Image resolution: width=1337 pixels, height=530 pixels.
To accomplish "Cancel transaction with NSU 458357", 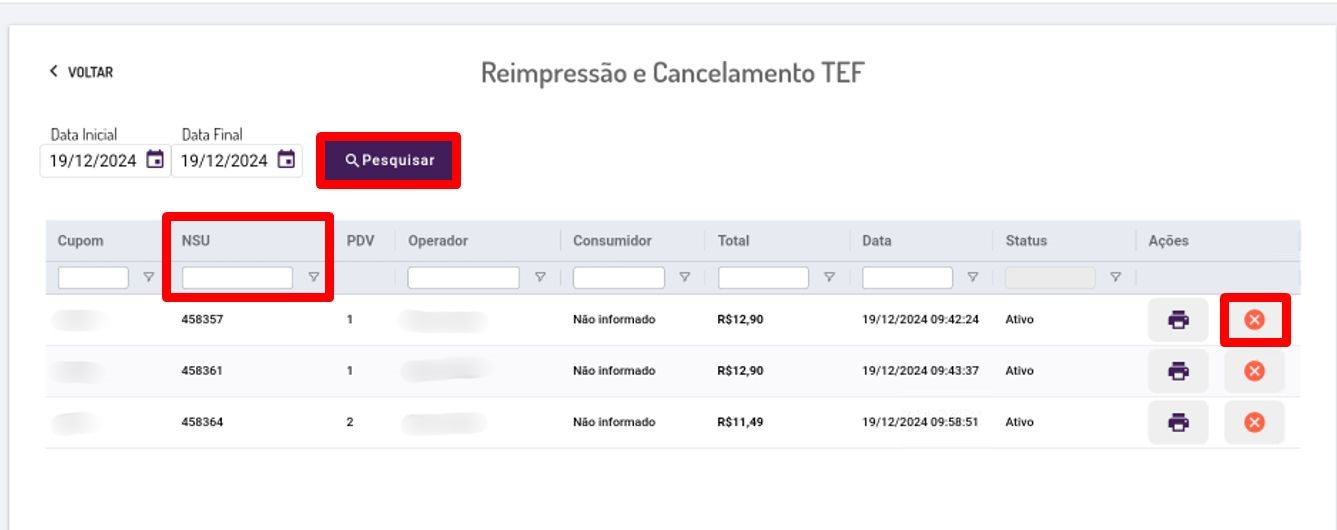I will pyautogui.click(x=1254, y=320).
